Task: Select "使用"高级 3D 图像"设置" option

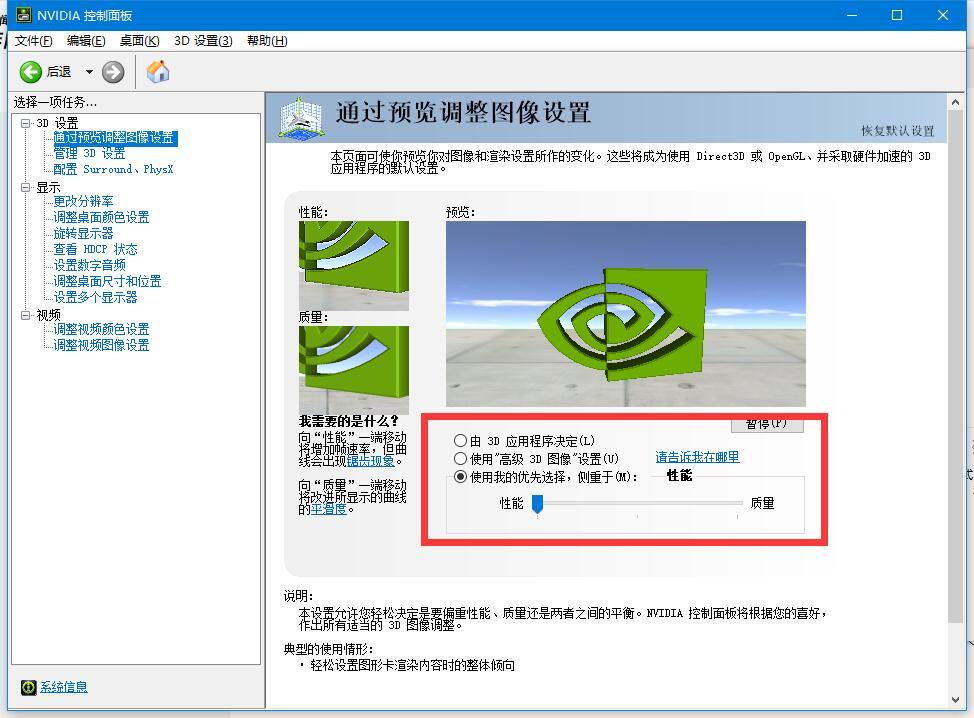Action: click(x=461, y=458)
